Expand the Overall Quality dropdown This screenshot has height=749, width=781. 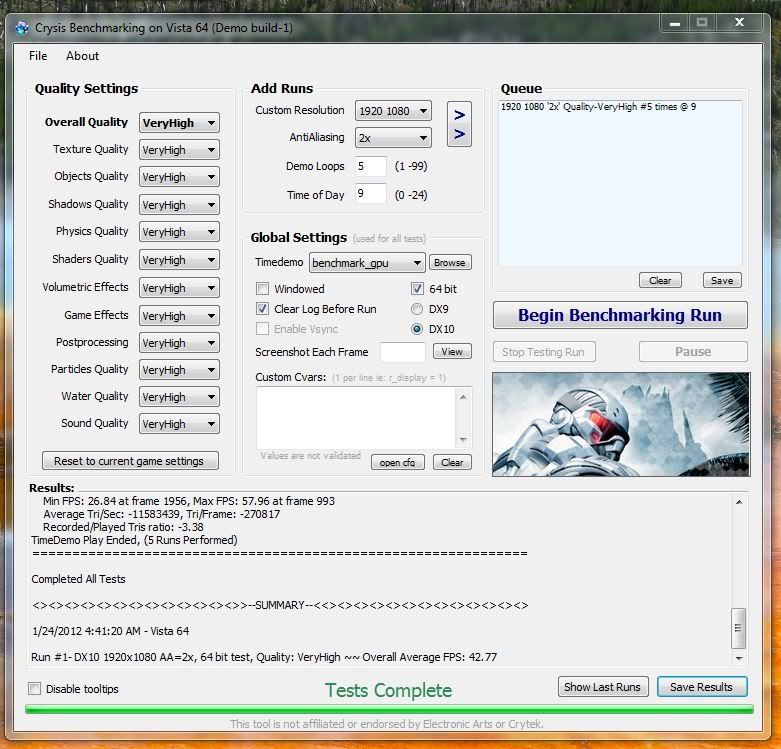pos(179,123)
